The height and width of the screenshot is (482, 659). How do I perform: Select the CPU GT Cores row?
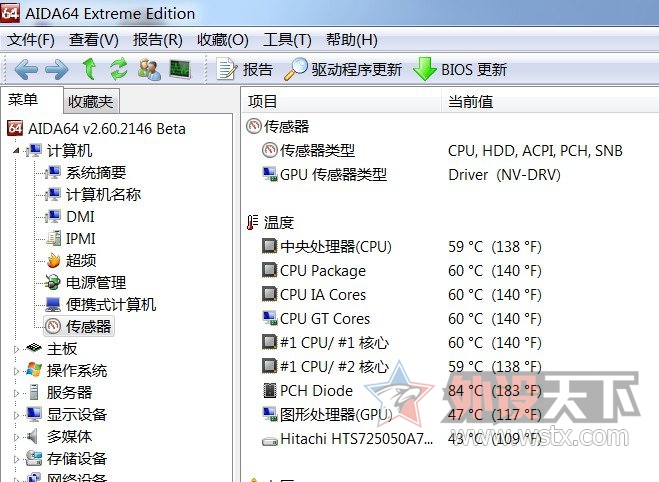401,319
